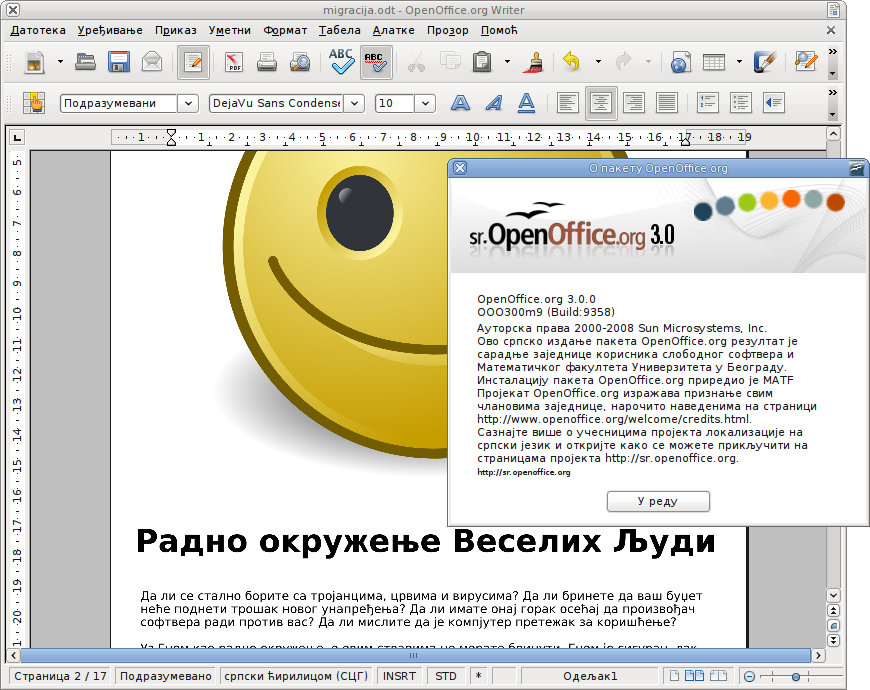Click the horizontal scrollbar thumb
This screenshot has width=870, height=690.
[415, 656]
